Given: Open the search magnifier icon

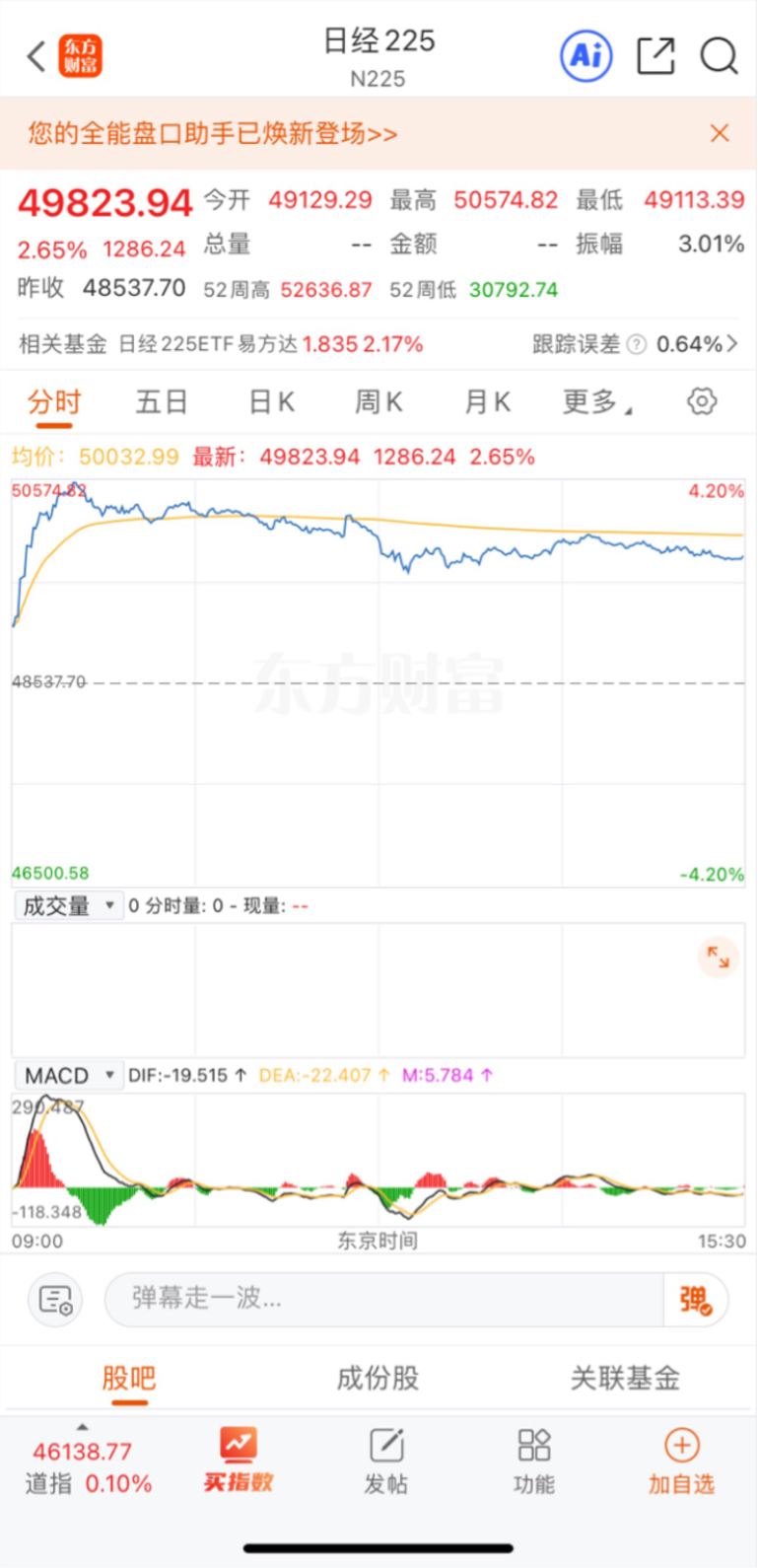Looking at the screenshot, I should tap(719, 56).
